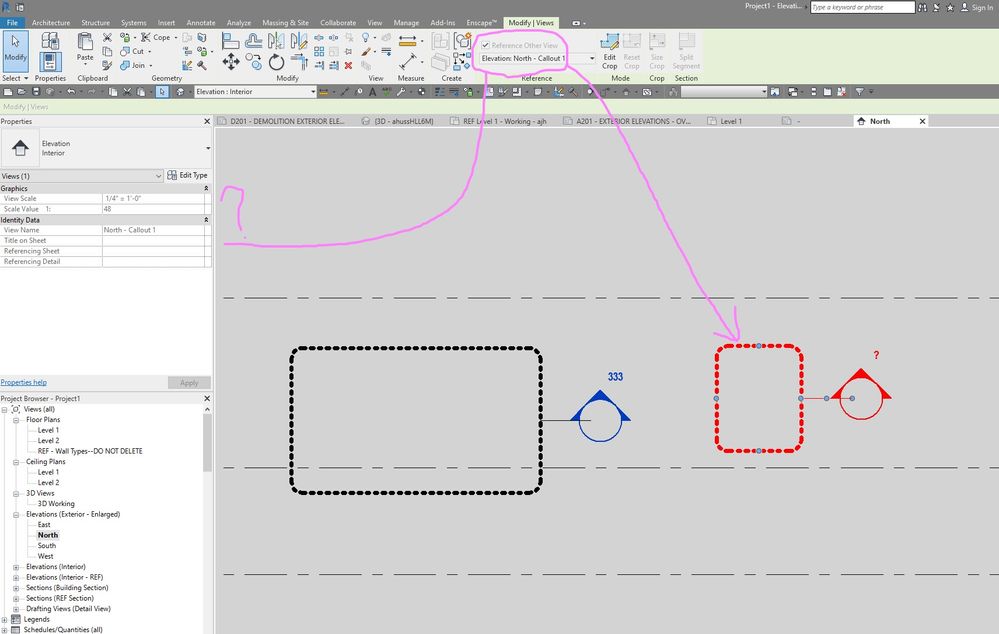
Task: Select Mirror - Draw Axis tool
Action: pyautogui.click(x=299, y=41)
